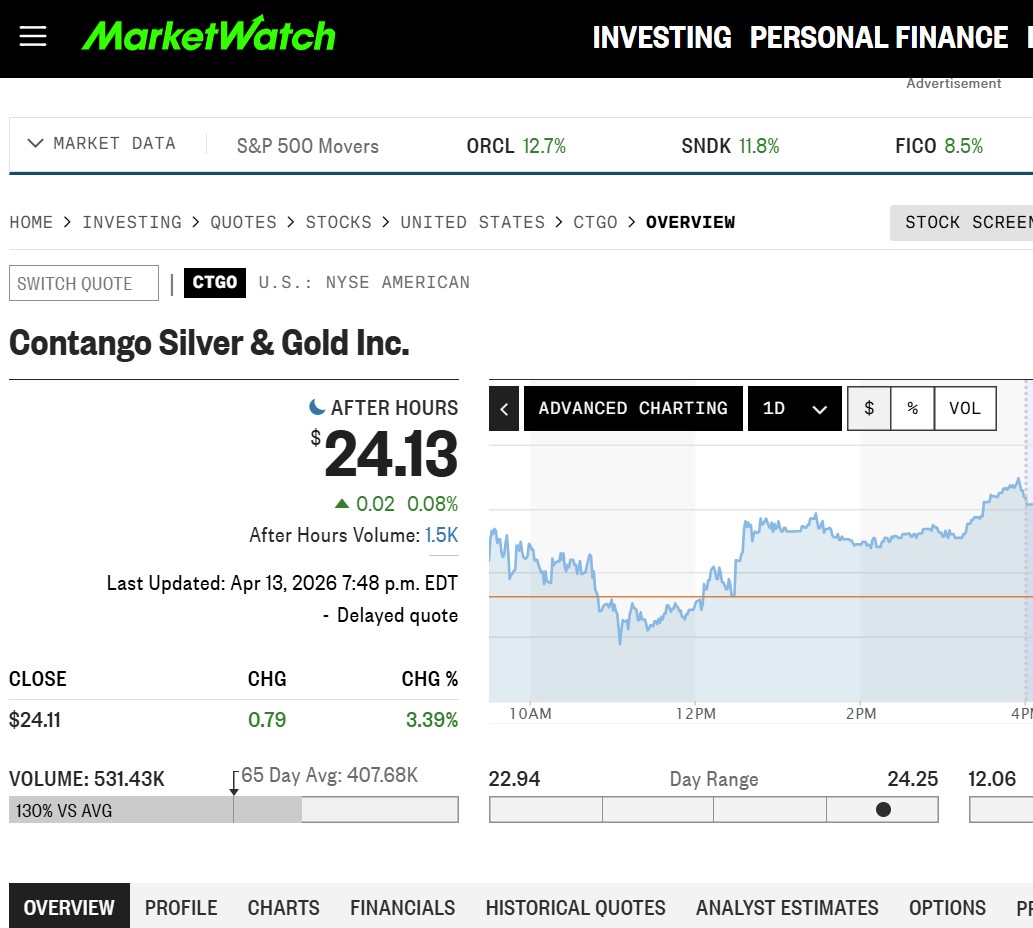
Task: Switch chart to percent view
Action: click(x=912, y=408)
